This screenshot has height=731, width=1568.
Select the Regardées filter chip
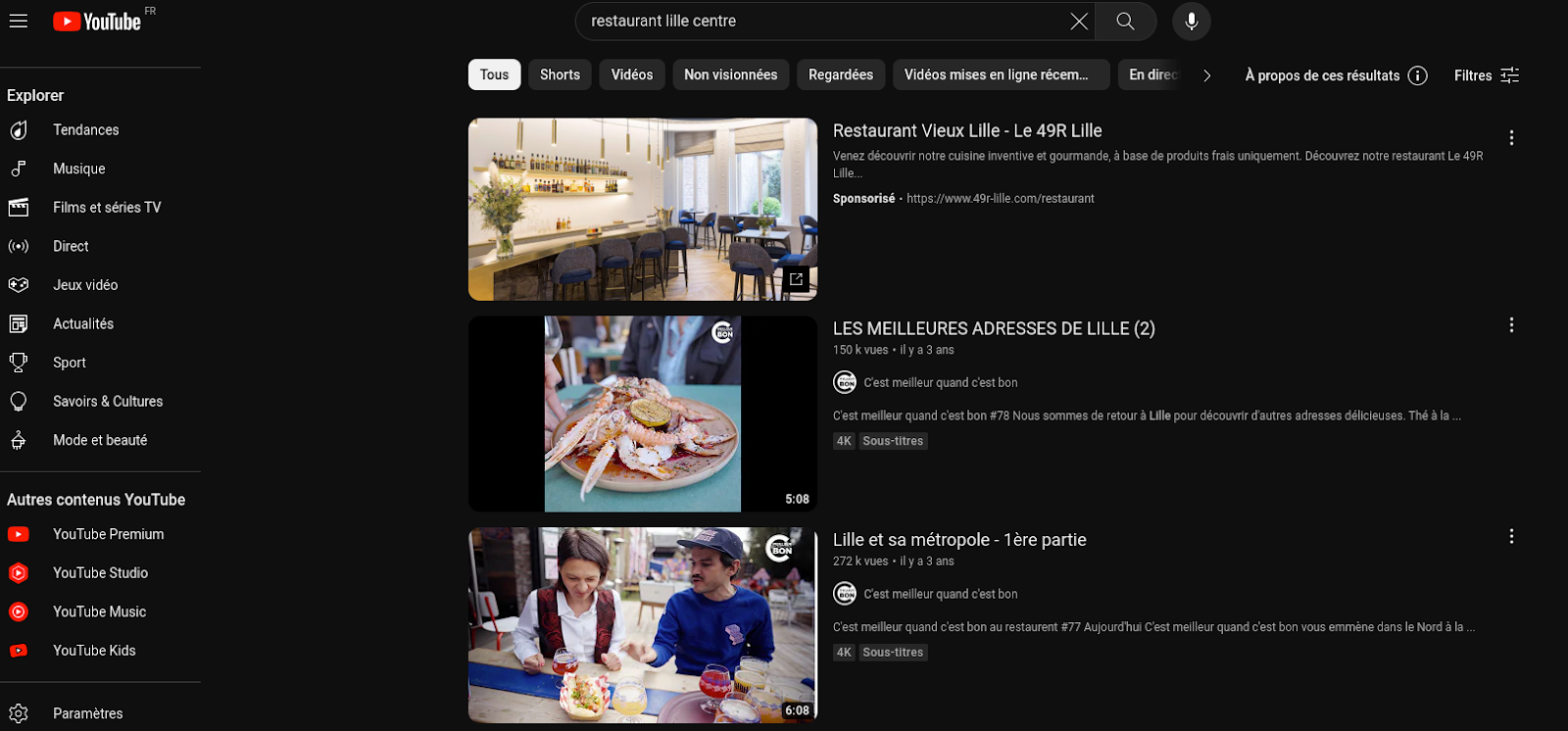coord(841,74)
